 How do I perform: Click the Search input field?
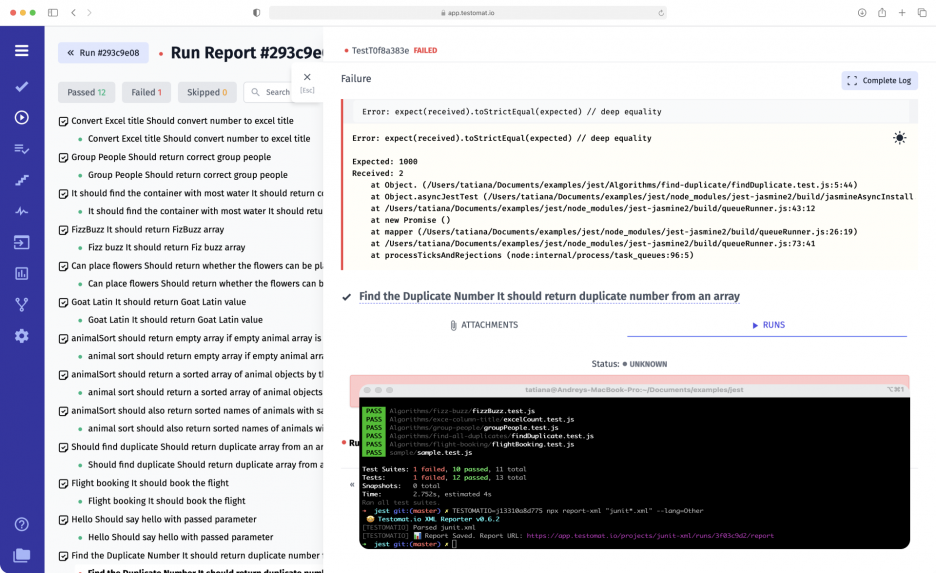(x=275, y=92)
